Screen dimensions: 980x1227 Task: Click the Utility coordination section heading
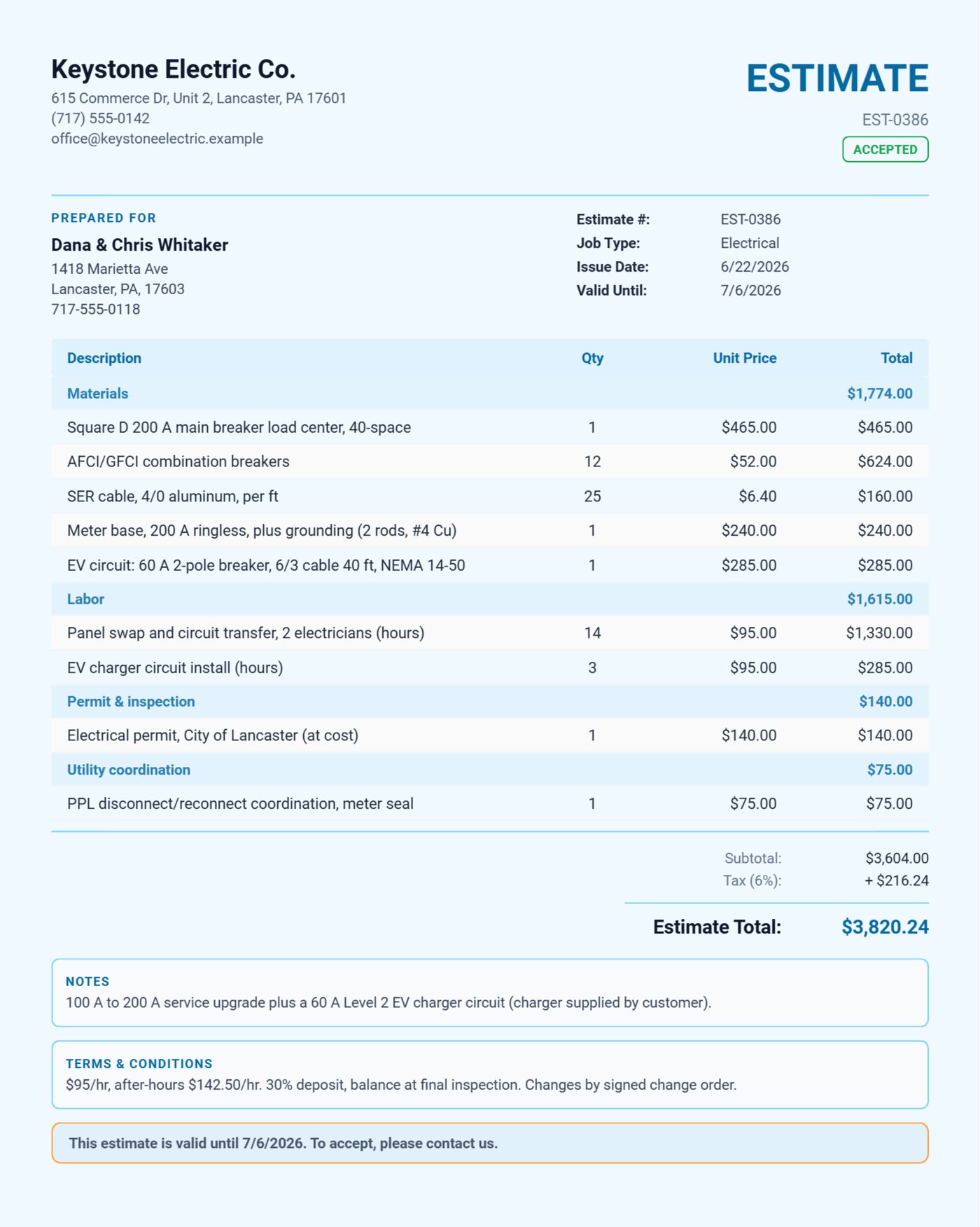pos(129,770)
